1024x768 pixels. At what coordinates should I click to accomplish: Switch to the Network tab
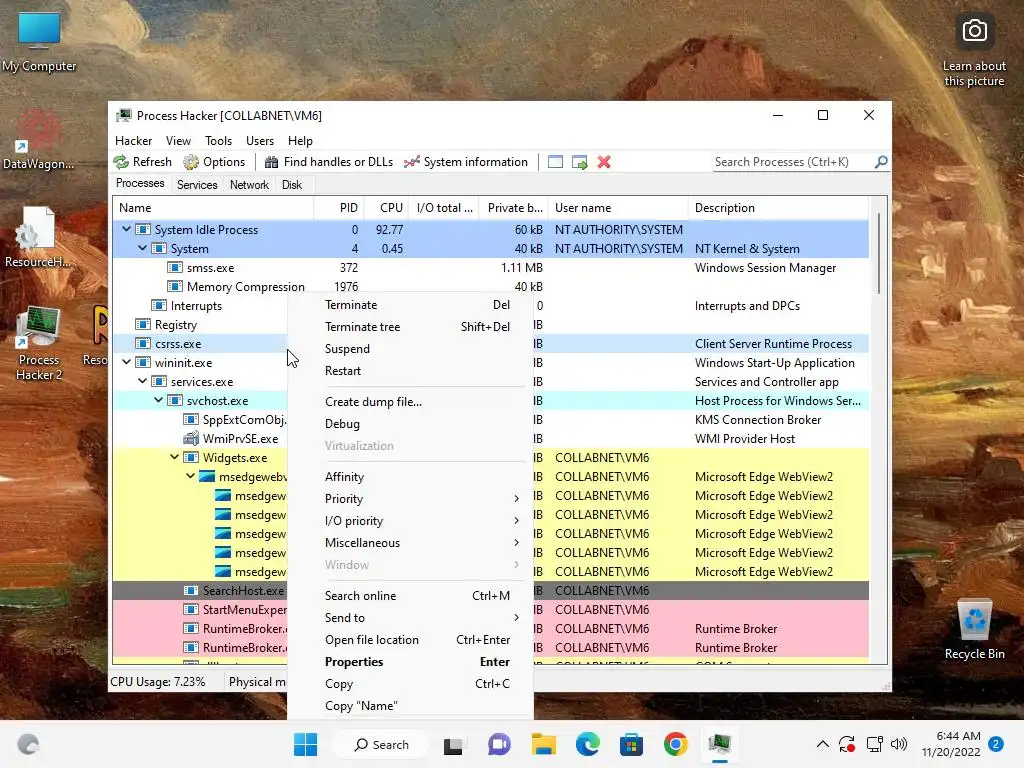coord(249,185)
